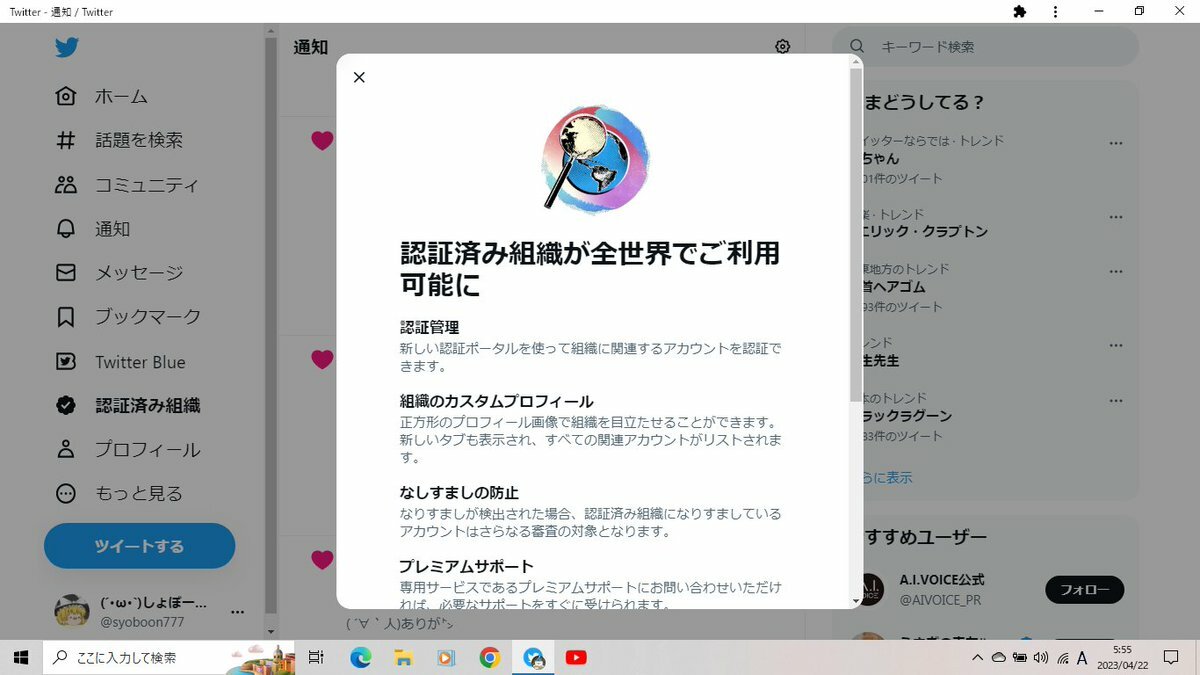This screenshot has width=1200, height=675.
Task: Click the なりすましの防止 heading
Action: (x=459, y=492)
